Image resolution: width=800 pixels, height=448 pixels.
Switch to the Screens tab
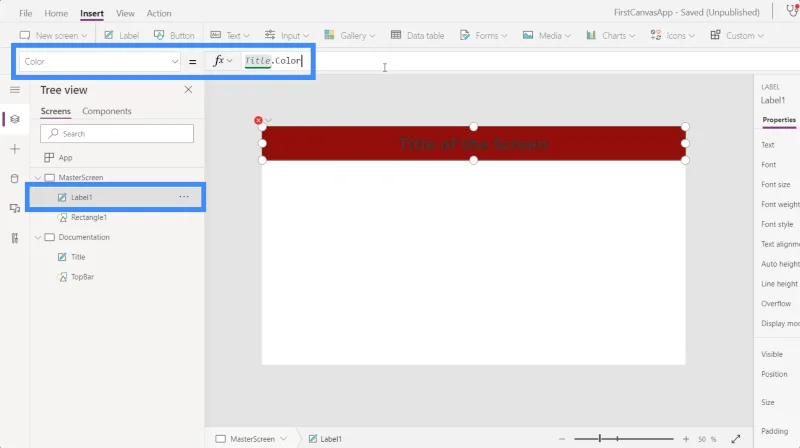56,111
